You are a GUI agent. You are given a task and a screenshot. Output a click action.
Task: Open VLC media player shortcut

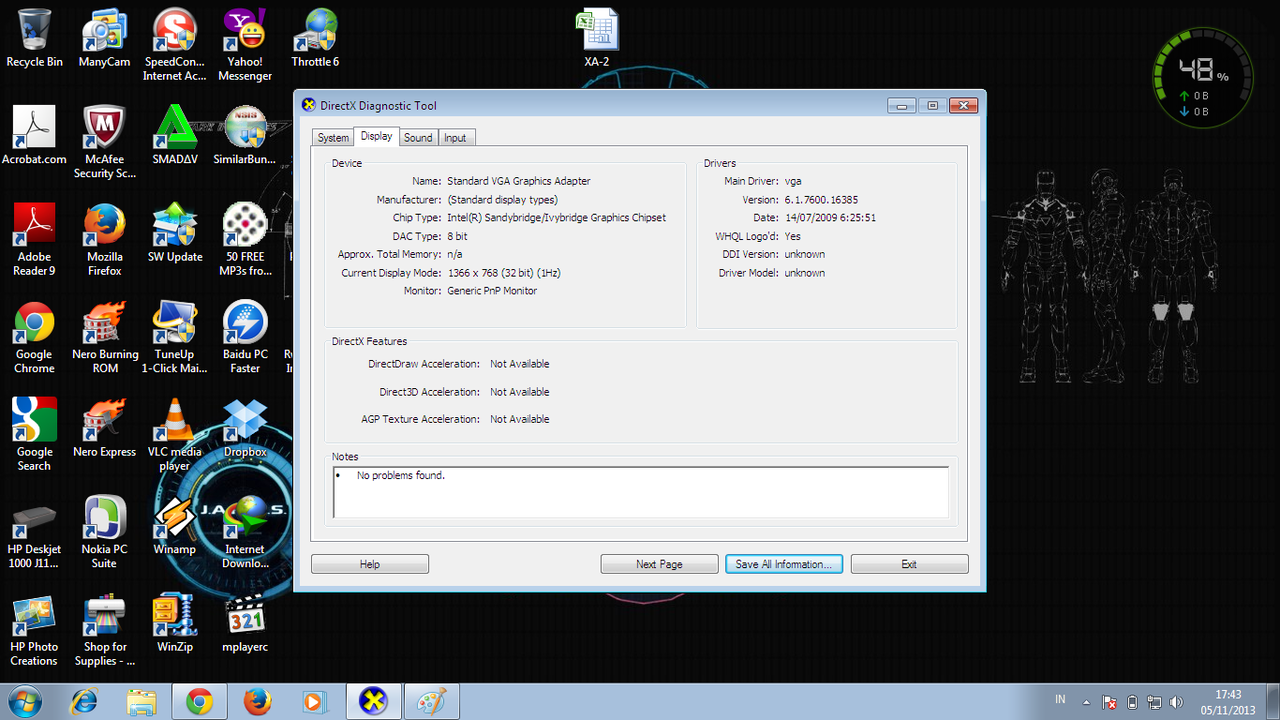coord(175,435)
